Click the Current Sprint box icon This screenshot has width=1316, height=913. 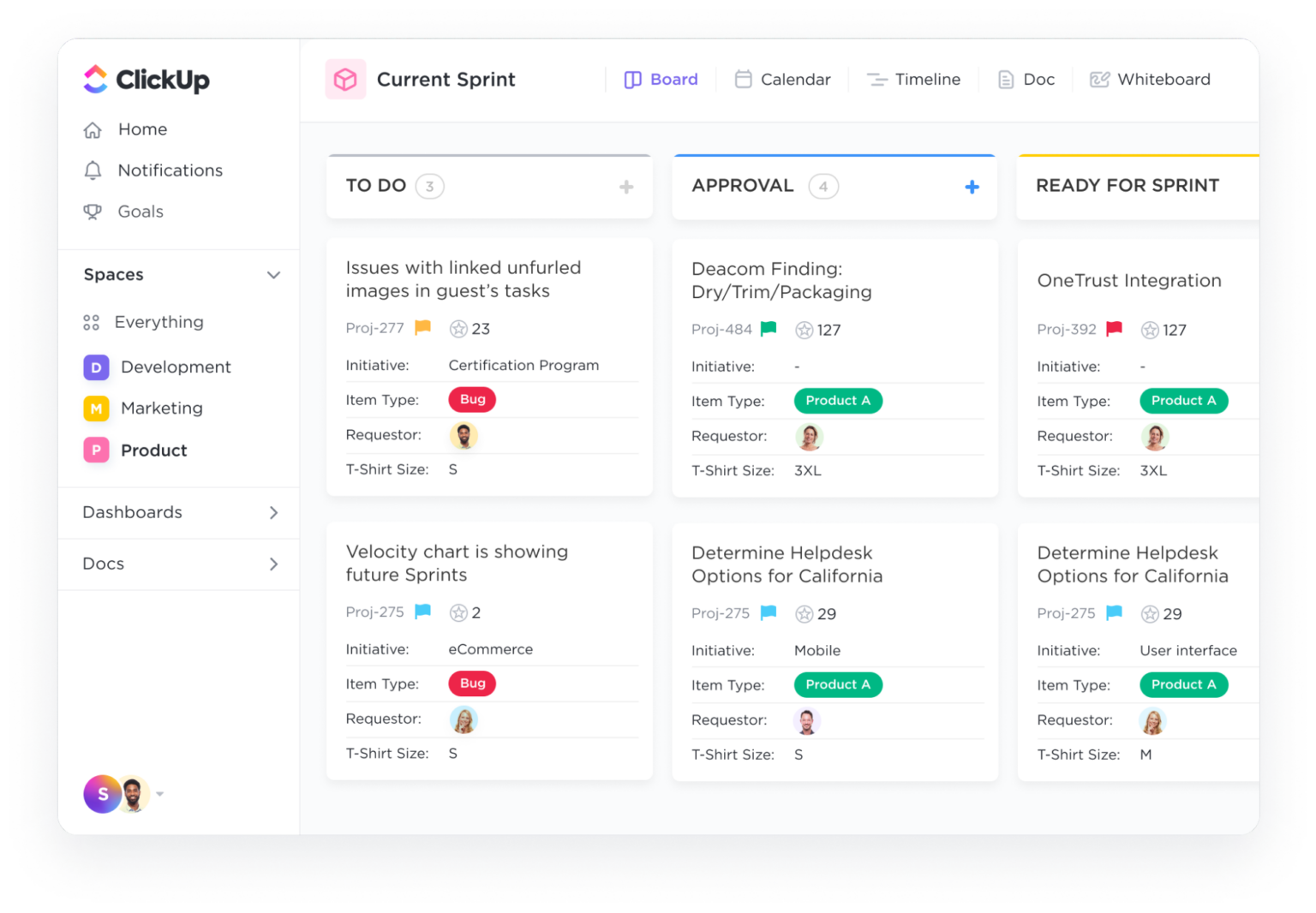click(345, 79)
